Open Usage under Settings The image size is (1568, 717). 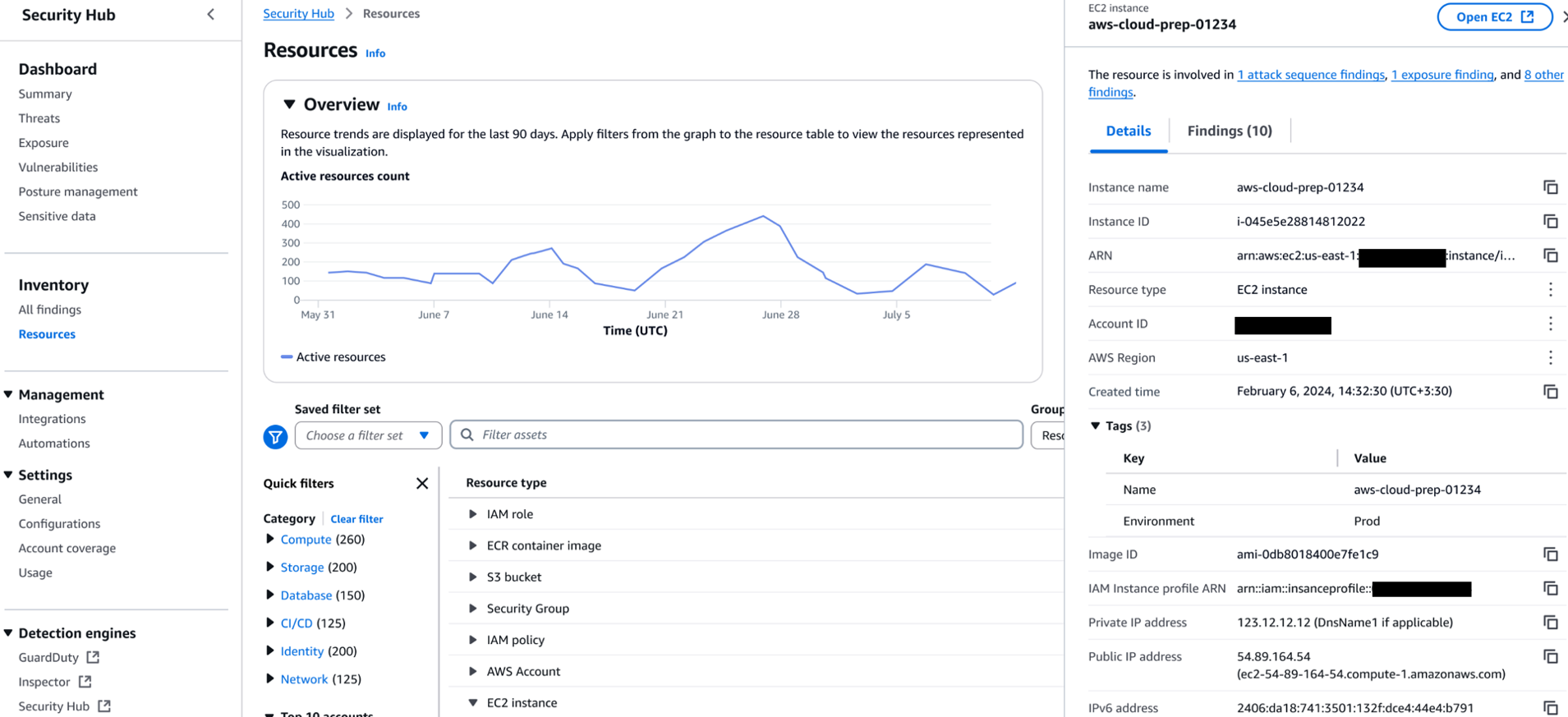35,572
